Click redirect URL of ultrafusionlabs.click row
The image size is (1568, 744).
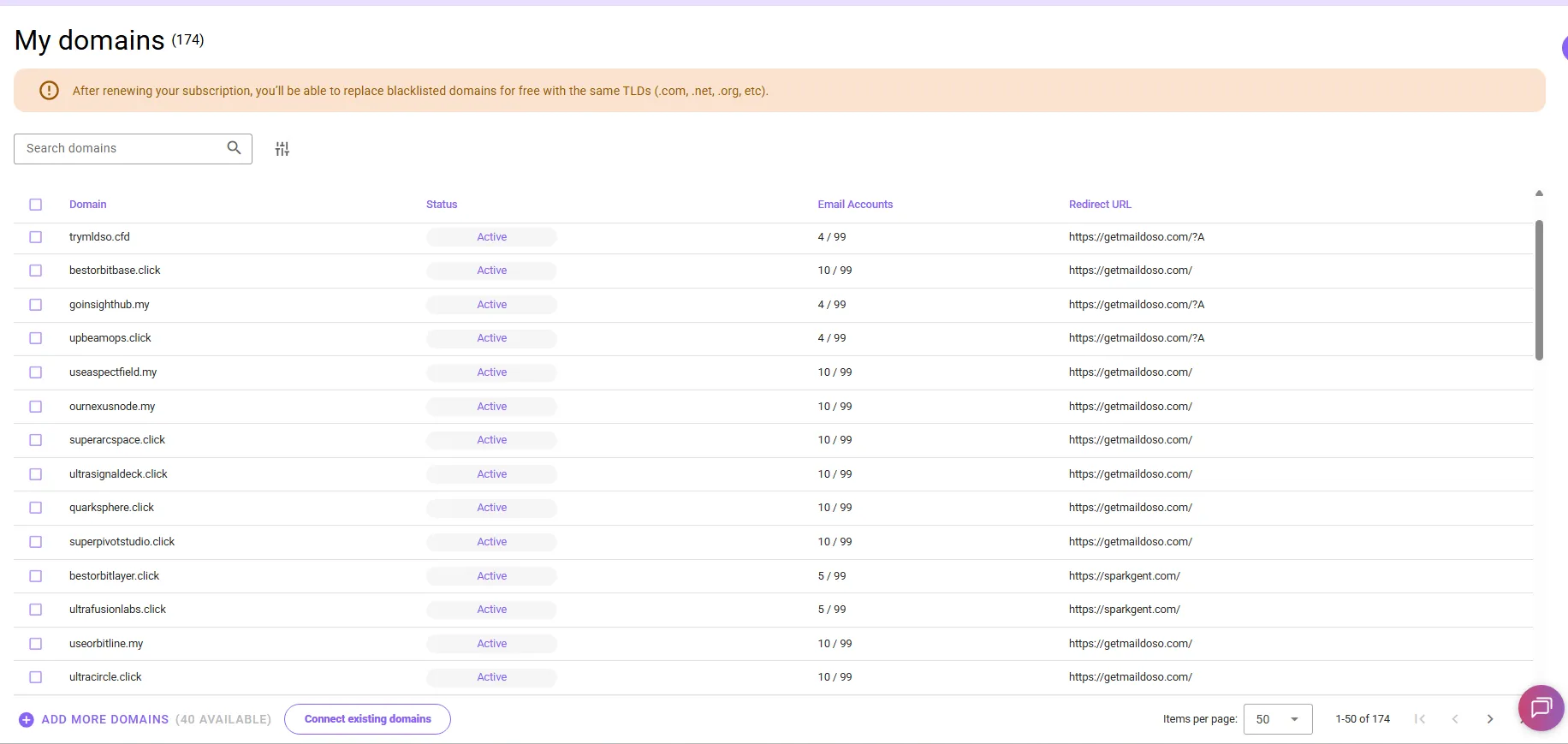tap(1124, 610)
